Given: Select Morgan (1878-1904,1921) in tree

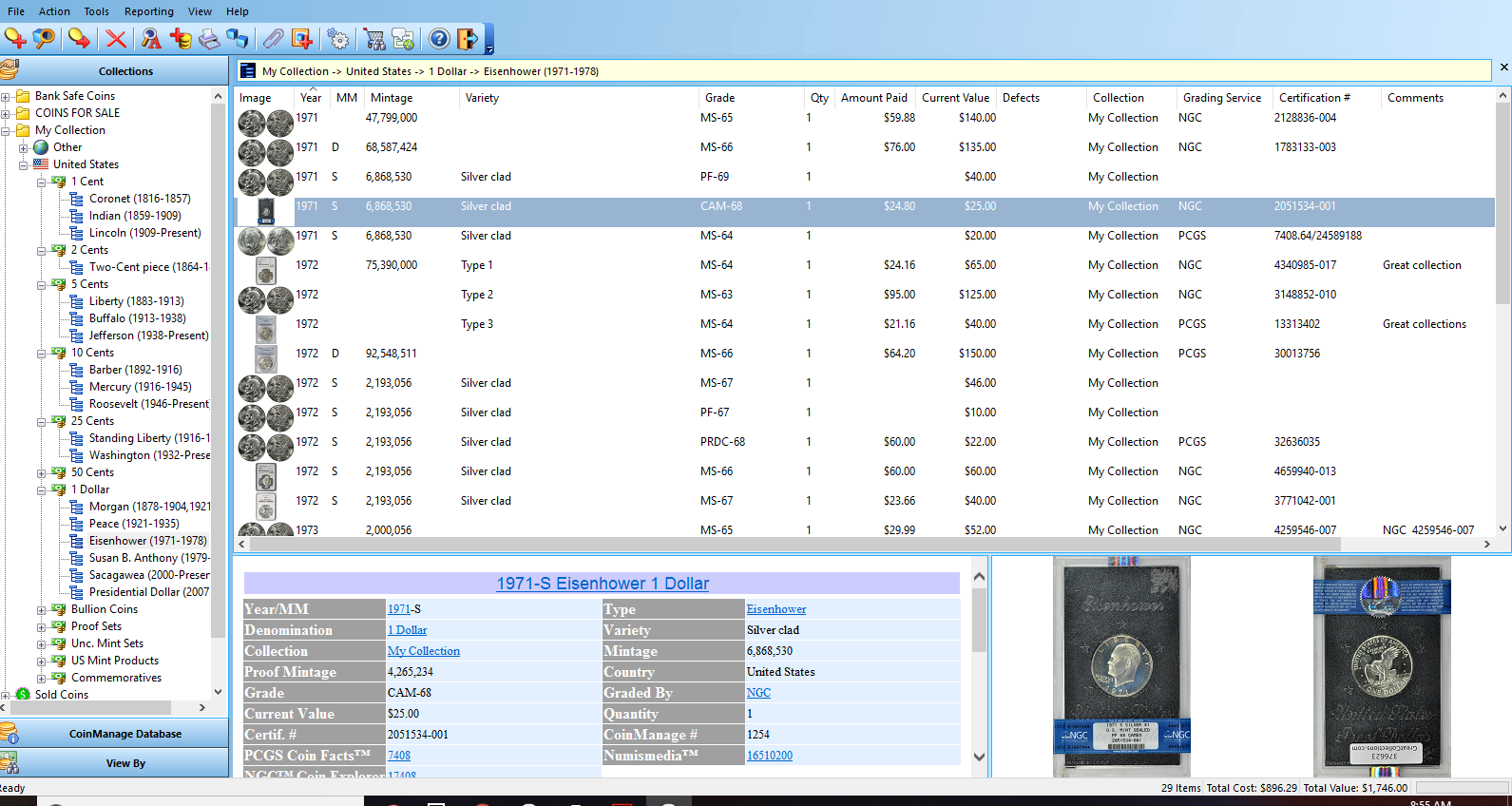Looking at the screenshot, I should coord(150,507).
